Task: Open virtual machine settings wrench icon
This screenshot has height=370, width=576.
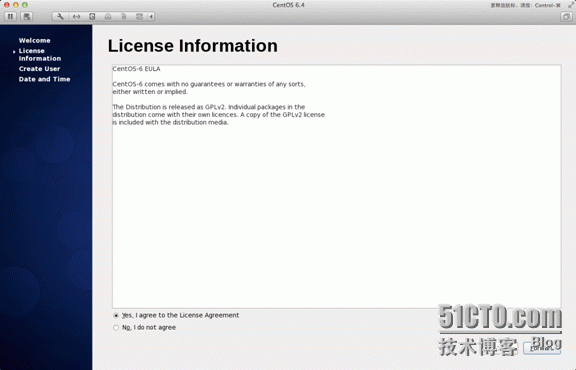Action: point(60,17)
